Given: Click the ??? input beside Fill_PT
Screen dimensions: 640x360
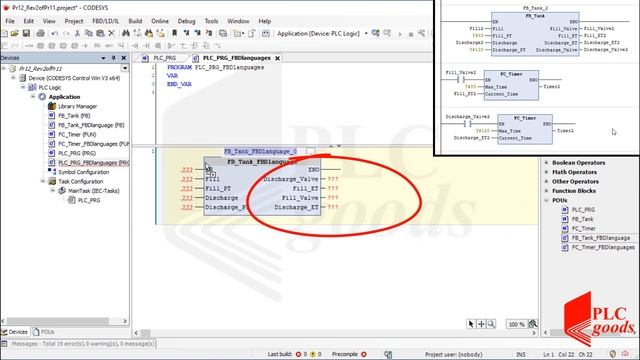Looking at the screenshot, I should point(187,188).
